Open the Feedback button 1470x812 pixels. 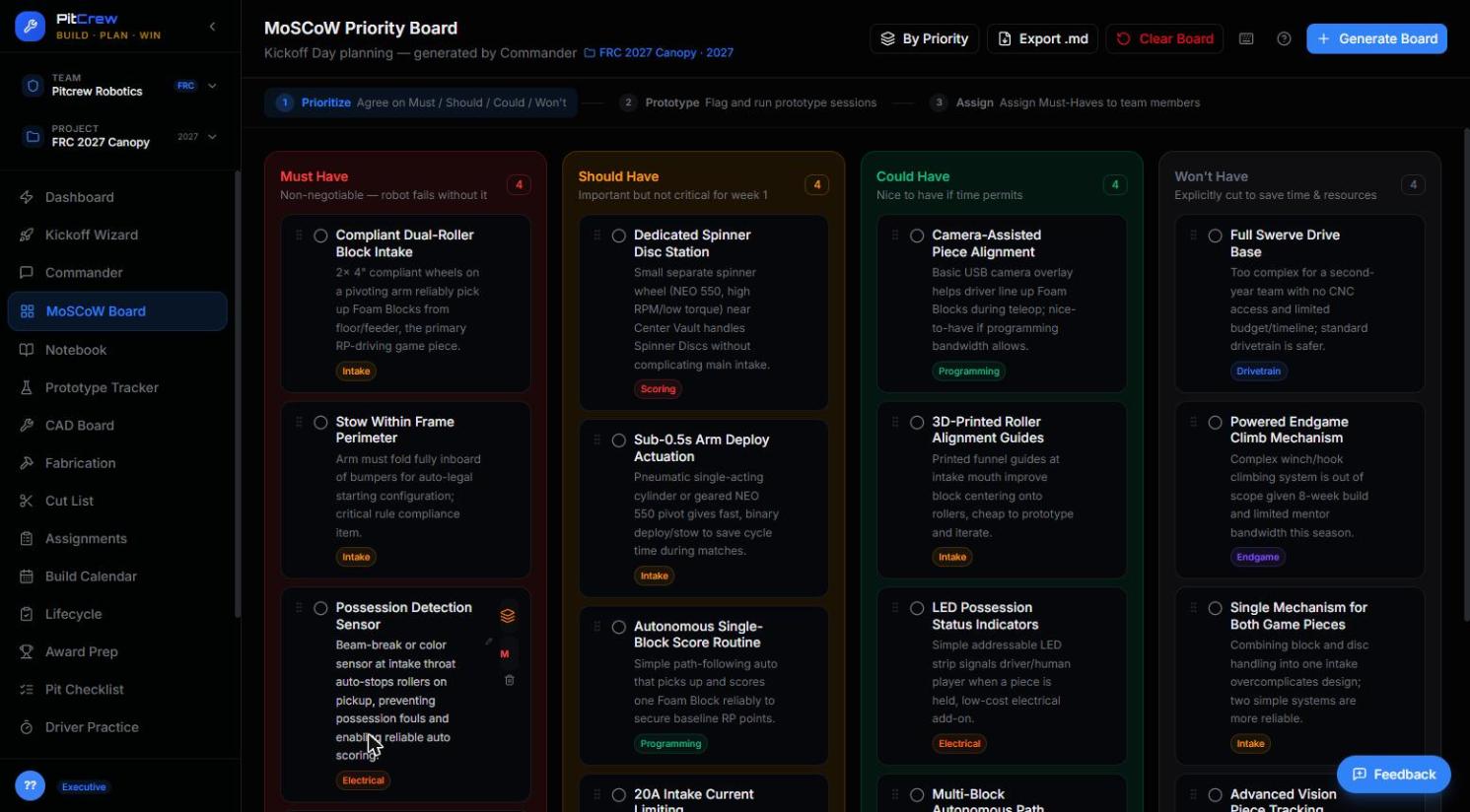coord(1393,775)
